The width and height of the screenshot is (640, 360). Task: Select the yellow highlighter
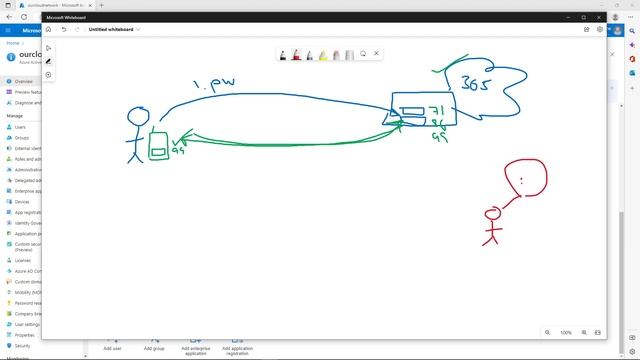[323, 55]
